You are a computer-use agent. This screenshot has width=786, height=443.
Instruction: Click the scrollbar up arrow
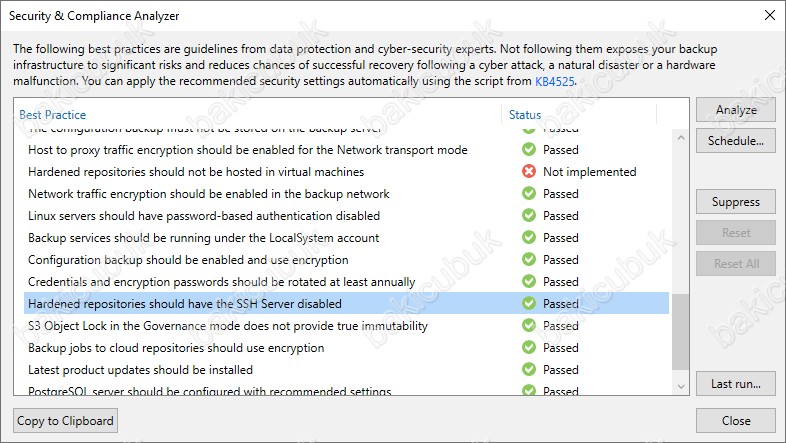680,137
